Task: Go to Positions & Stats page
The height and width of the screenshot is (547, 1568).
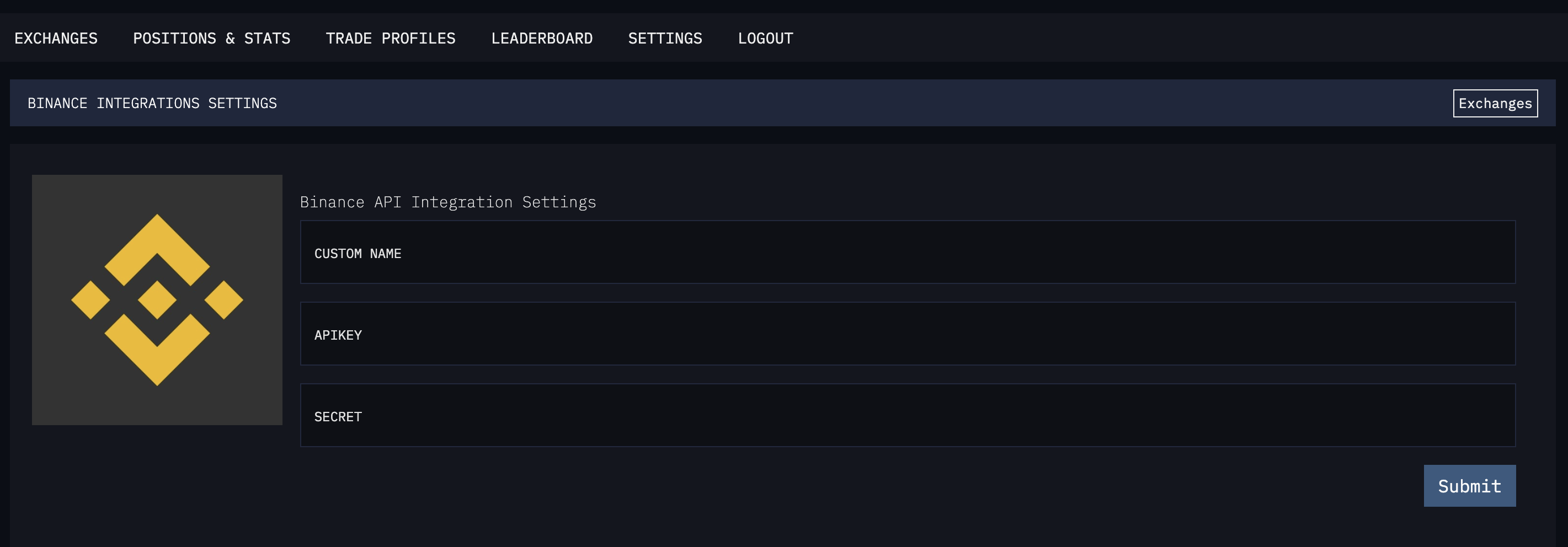Action: click(211, 39)
